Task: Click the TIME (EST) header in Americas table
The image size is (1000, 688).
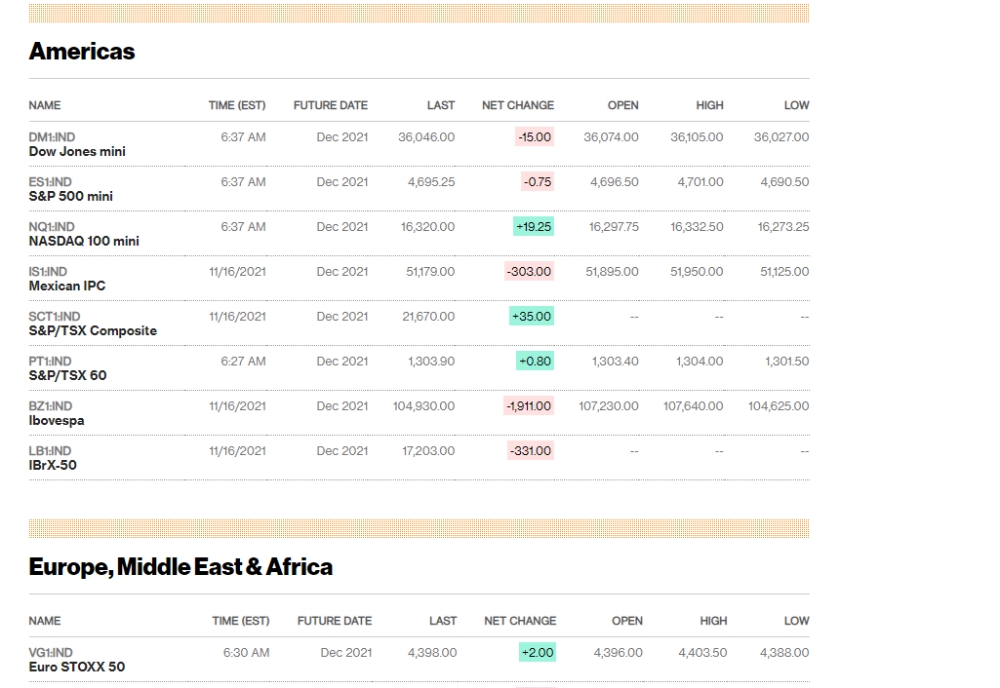Action: (x=237, y=105)
